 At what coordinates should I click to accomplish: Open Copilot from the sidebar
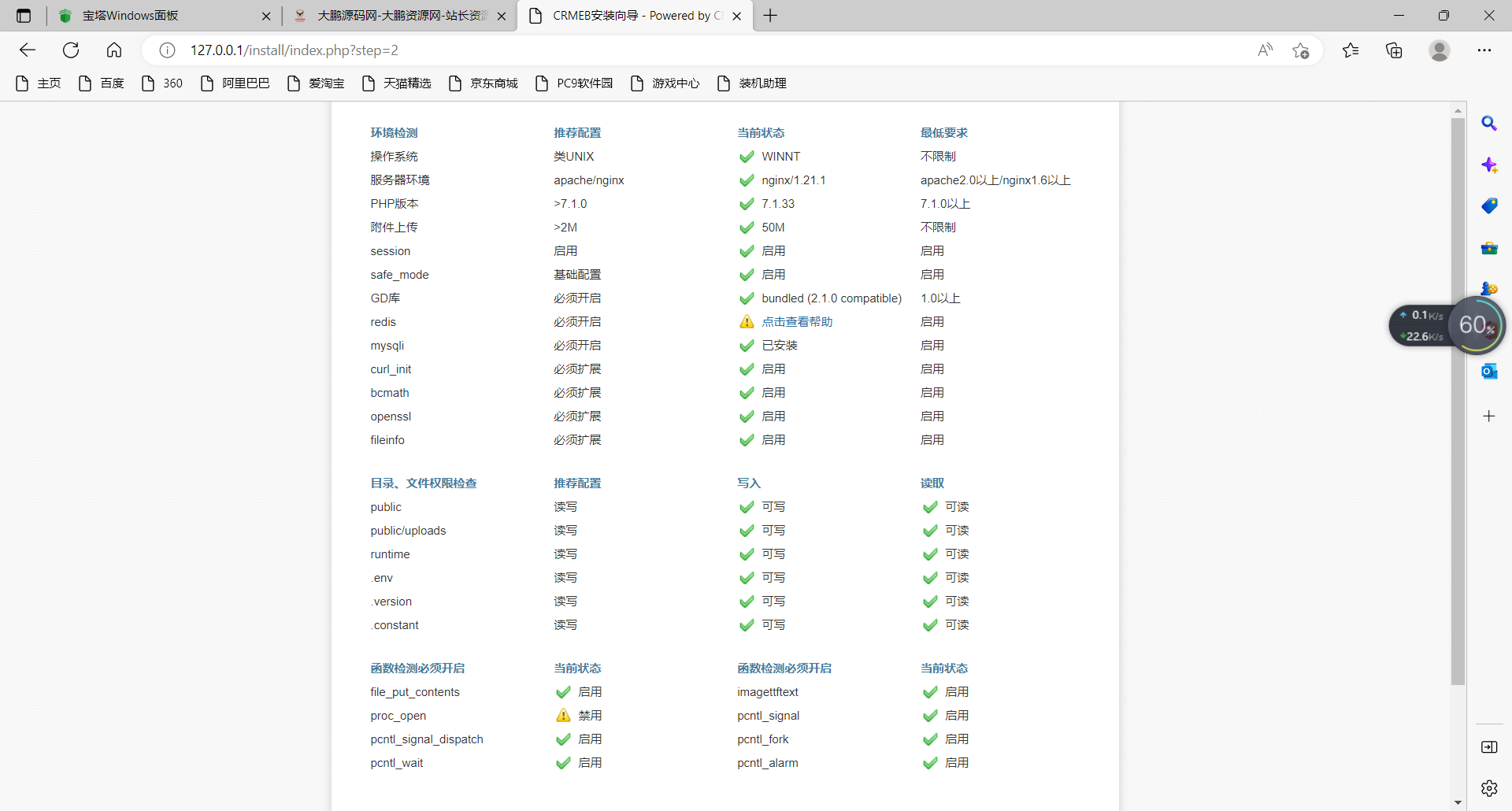coord(1490,165)
